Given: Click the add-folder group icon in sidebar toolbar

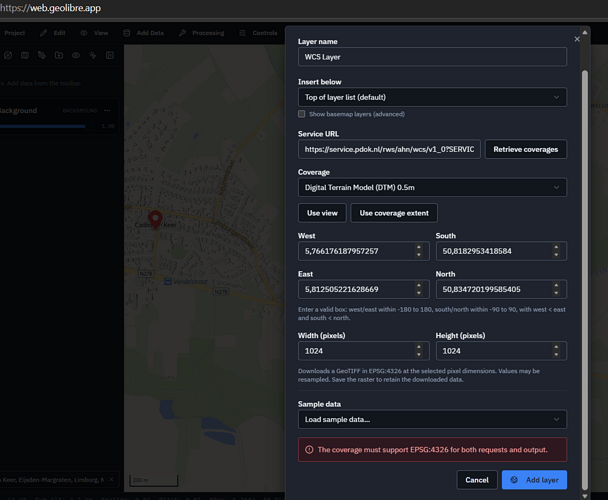Looking at the screenshot, I should click(x=59, y=55).
